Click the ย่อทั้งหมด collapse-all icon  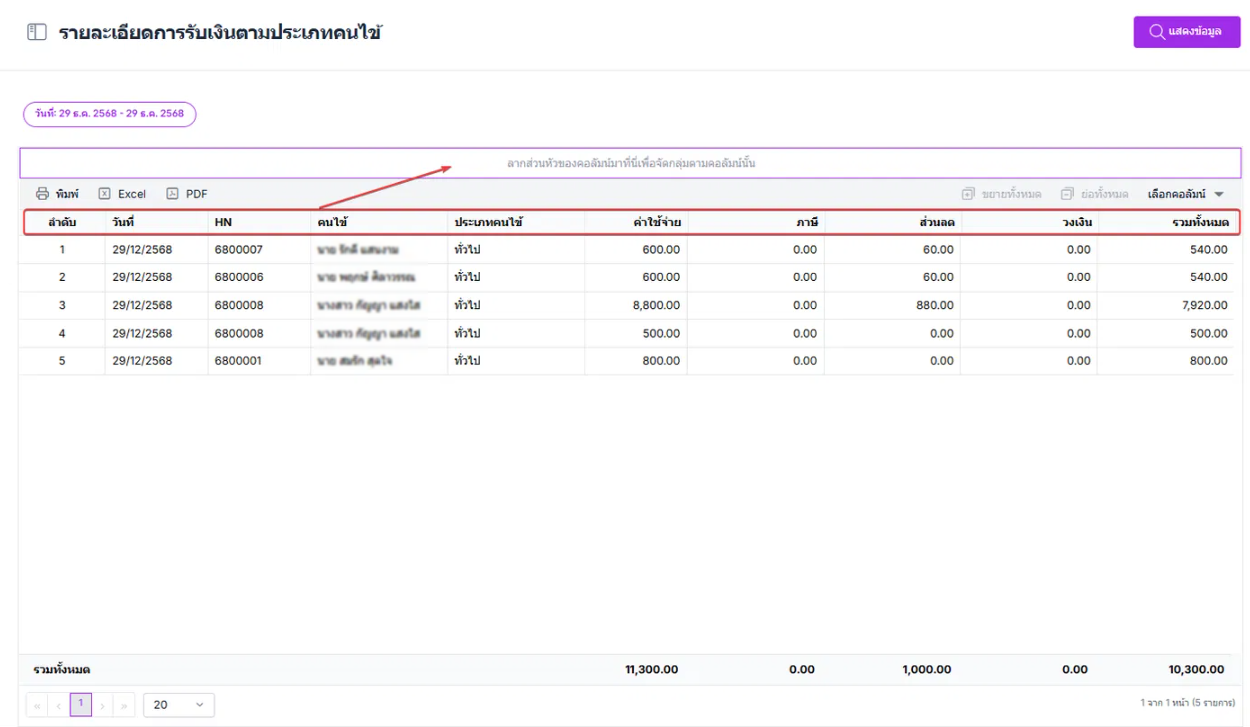(x=1067, y=194)
